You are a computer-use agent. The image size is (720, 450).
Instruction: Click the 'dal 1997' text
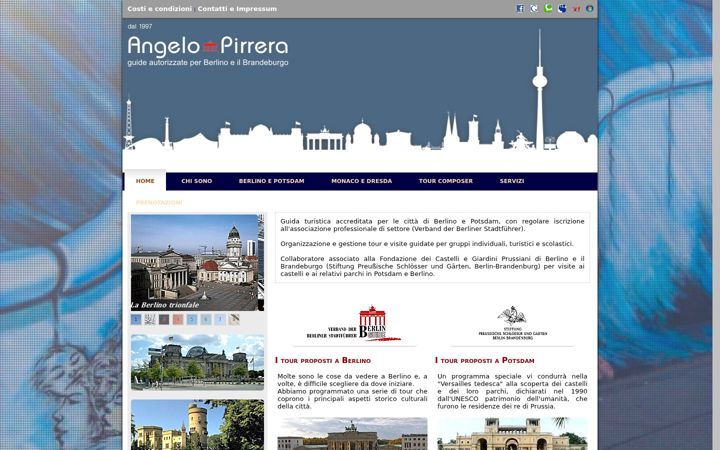(140, 26)
